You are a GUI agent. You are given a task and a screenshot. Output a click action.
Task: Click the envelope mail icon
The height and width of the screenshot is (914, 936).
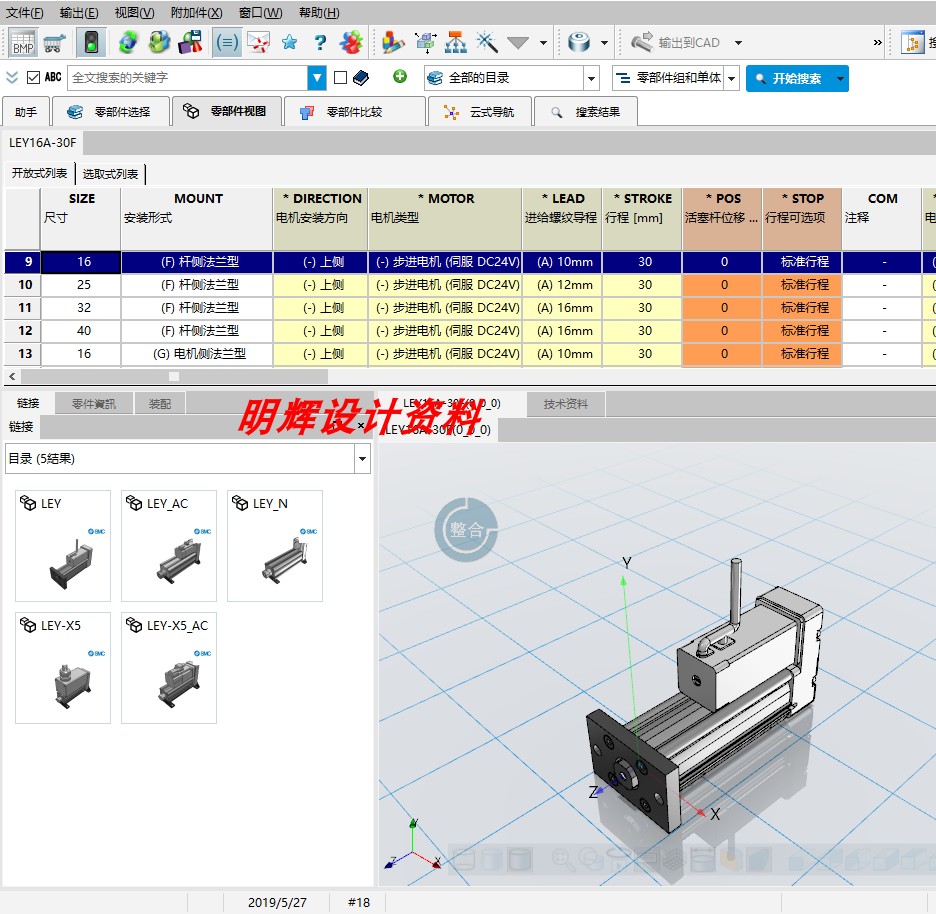pyautogui.click(x=259, y=42)
